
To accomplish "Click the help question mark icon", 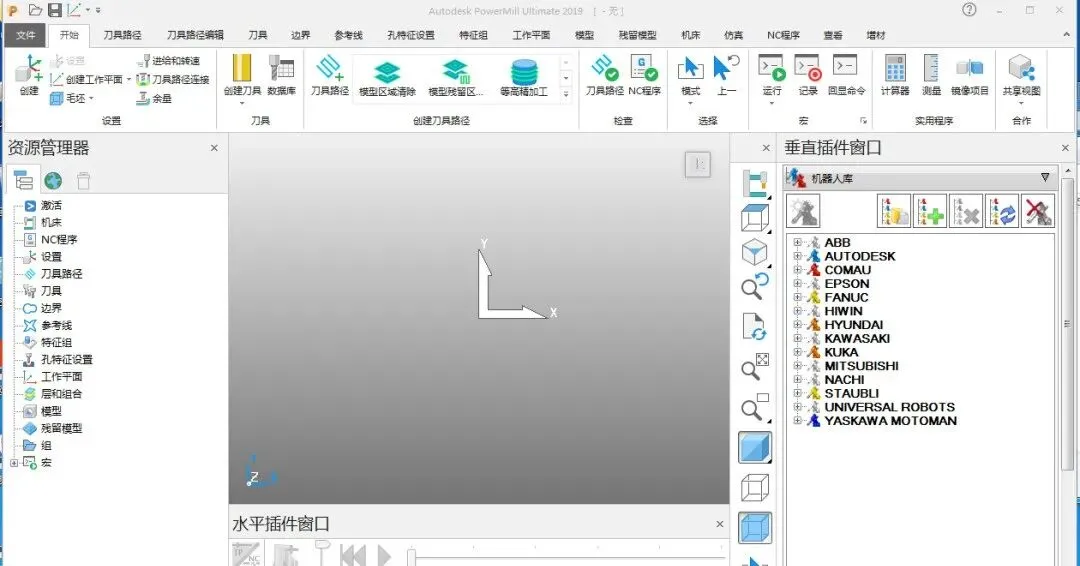I will pyautogui.click(x=969, y=10).
